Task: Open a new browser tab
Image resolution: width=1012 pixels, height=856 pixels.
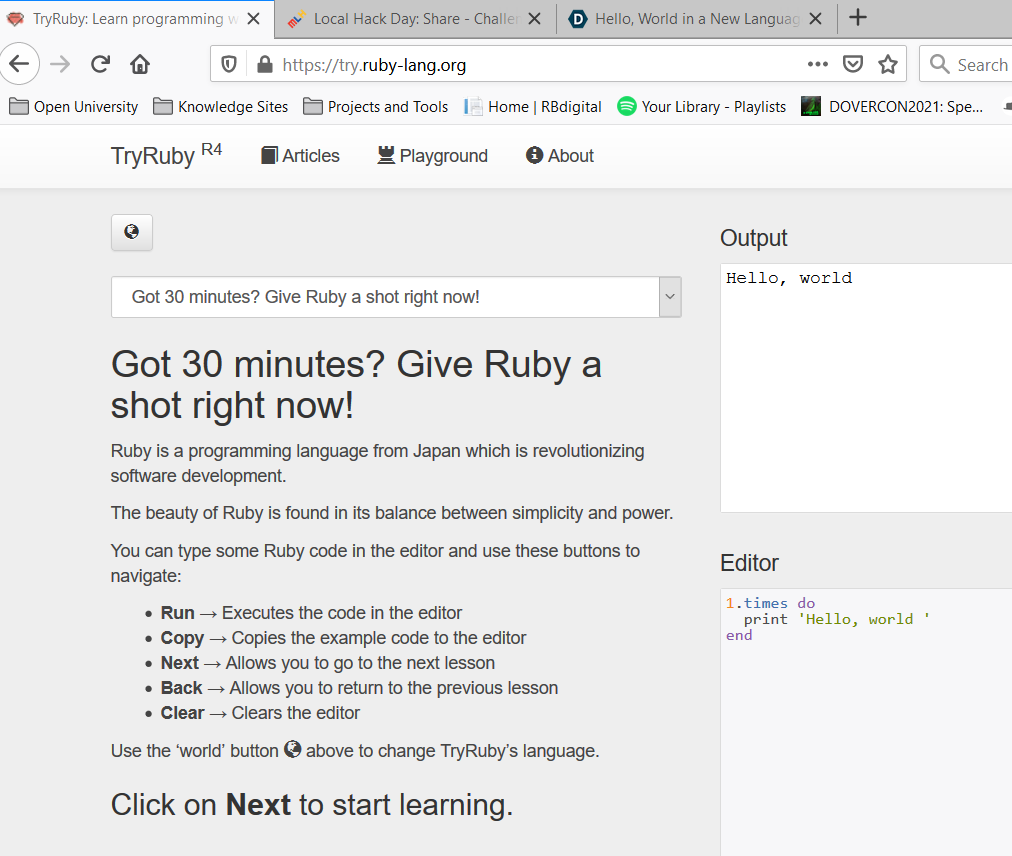Action: tap(858, 17)
